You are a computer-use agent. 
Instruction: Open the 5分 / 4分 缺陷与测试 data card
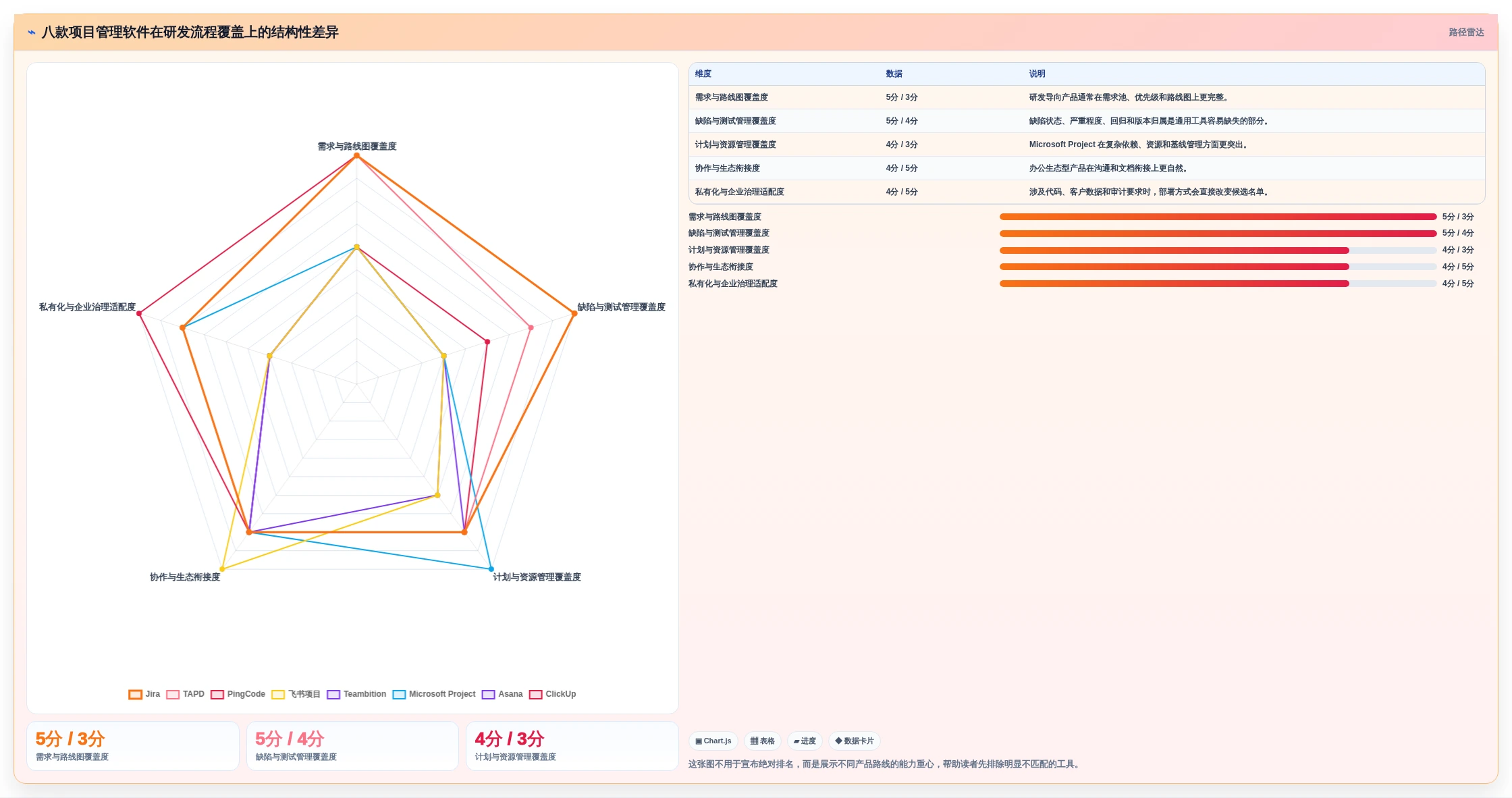tap(352, 746)
